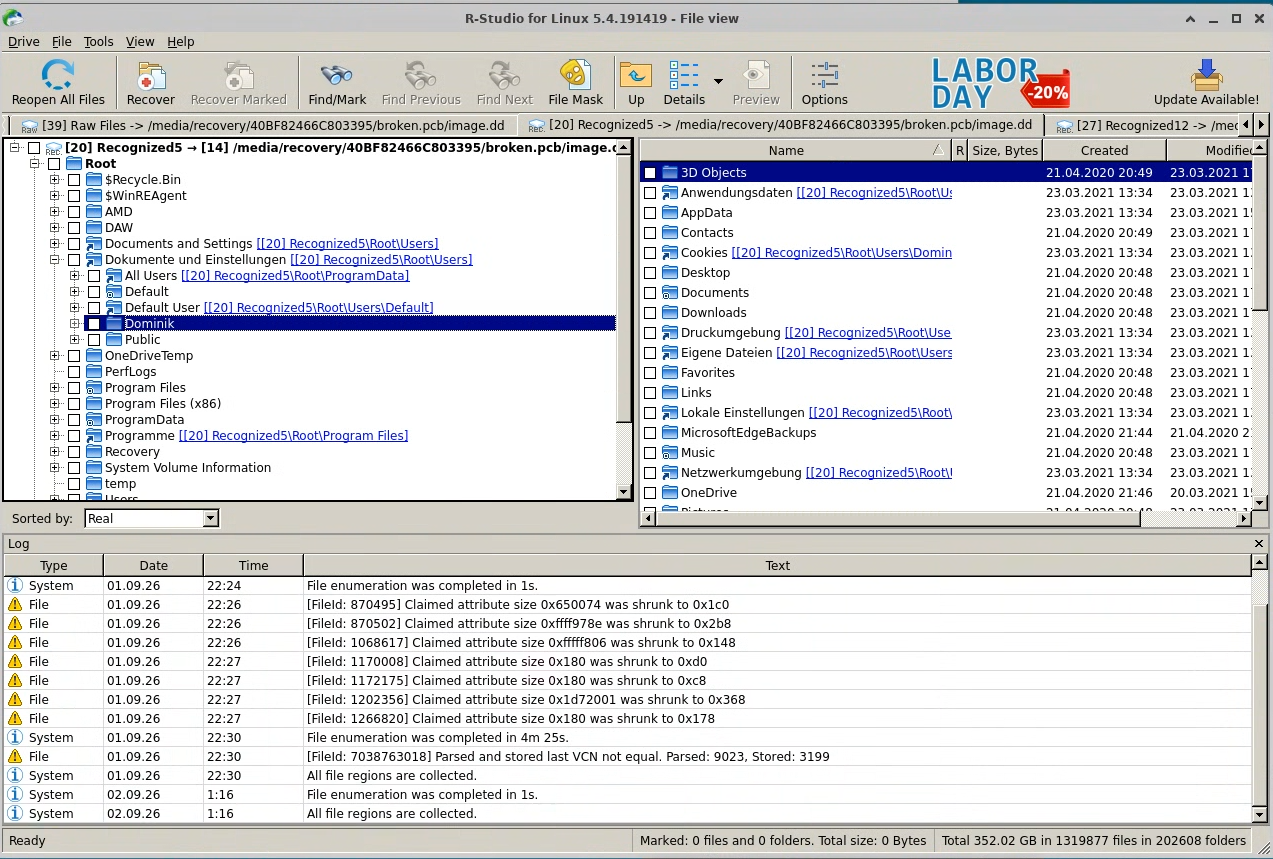Click the file list horizontal scrollbar right arrow

tap(1244, 518)
